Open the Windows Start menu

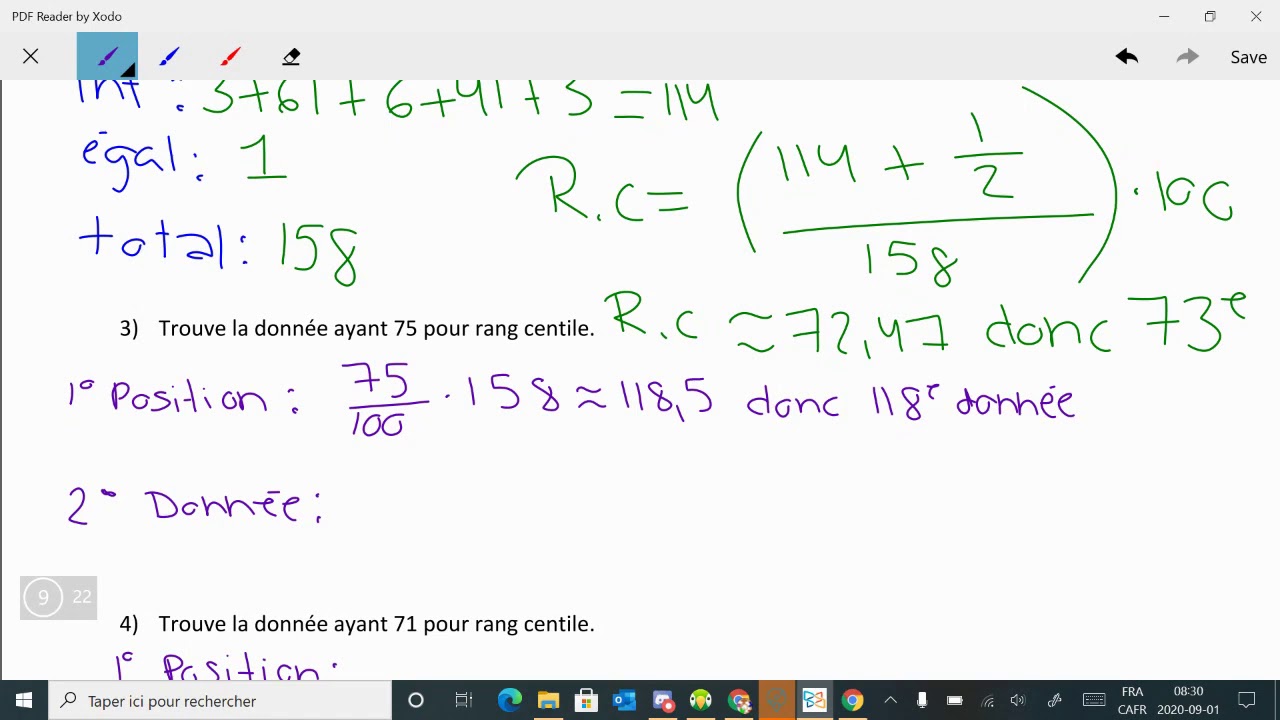tap(23, 701)
